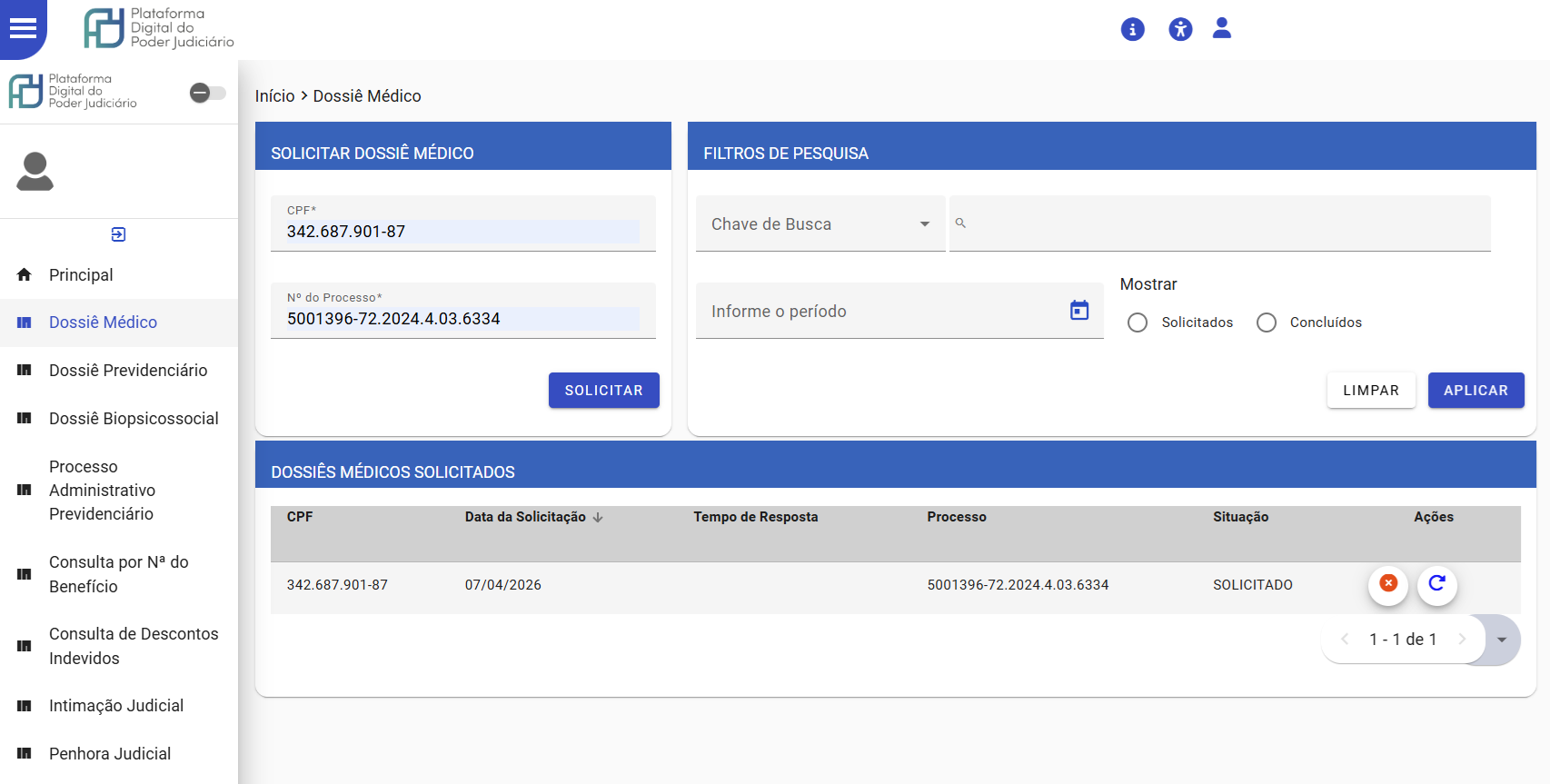Open Intimação Judicial menu item

pos(119,706)
